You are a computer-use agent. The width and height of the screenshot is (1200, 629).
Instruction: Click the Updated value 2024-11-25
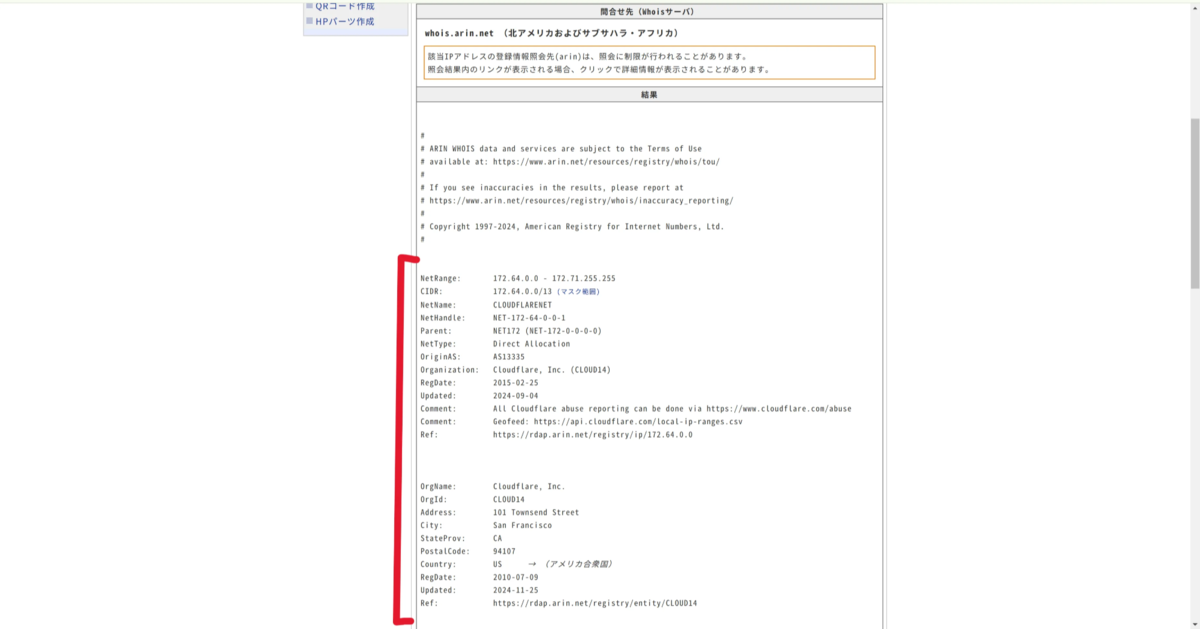click(516, 590)
